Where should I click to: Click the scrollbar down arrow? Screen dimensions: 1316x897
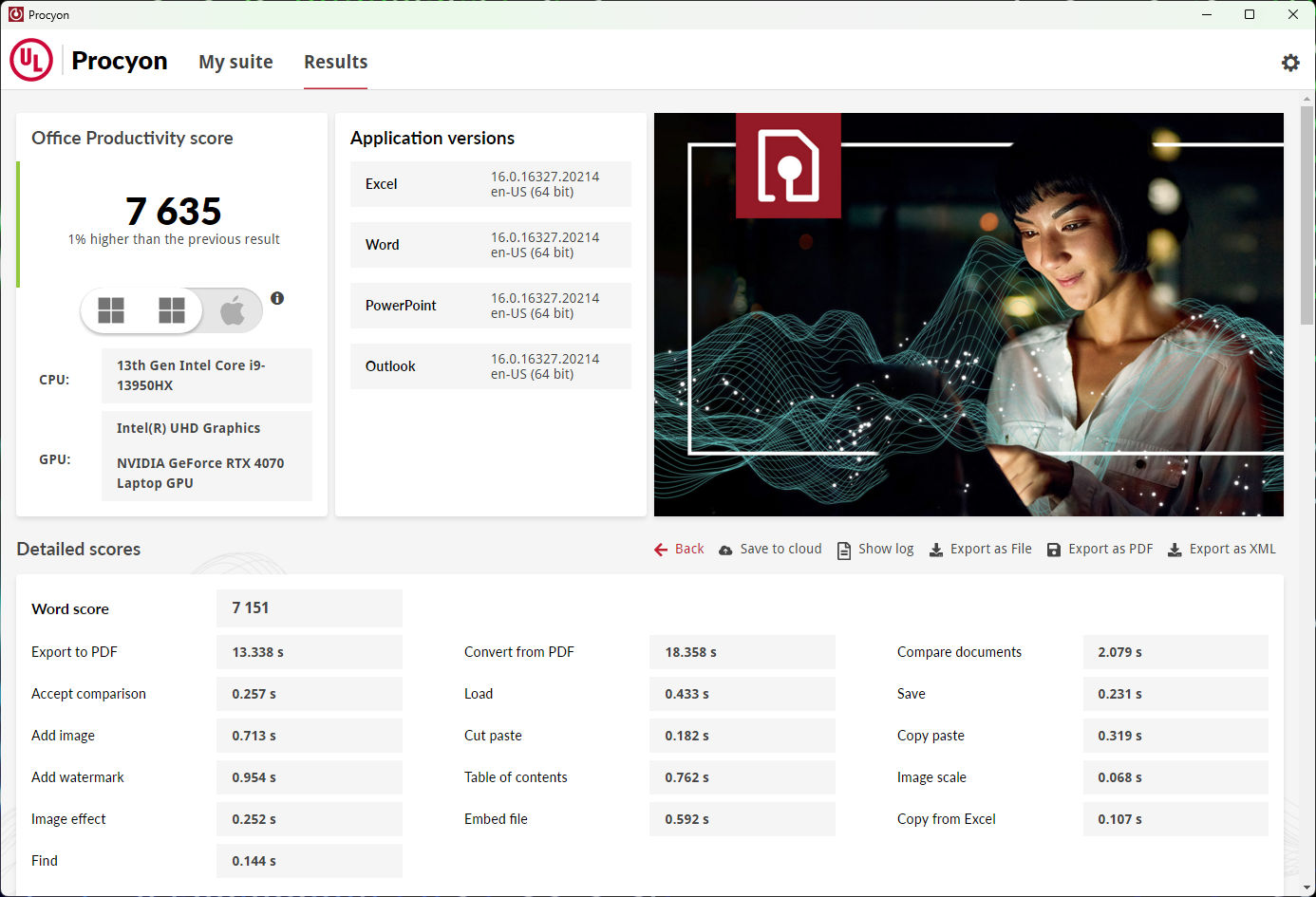pyautogui.click(x=1307, y=889)
